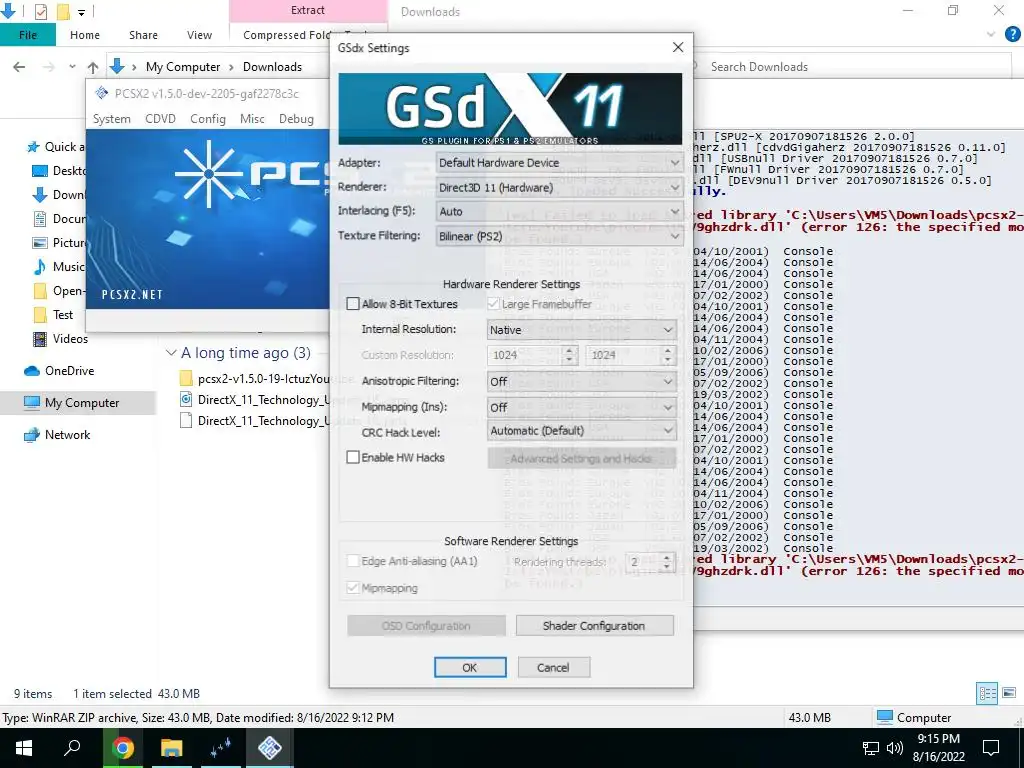The width and height of the screenshot is (1024, 768).
Task: Check the Enable HW Hacks checkbox
Action: tap(353, 457)
